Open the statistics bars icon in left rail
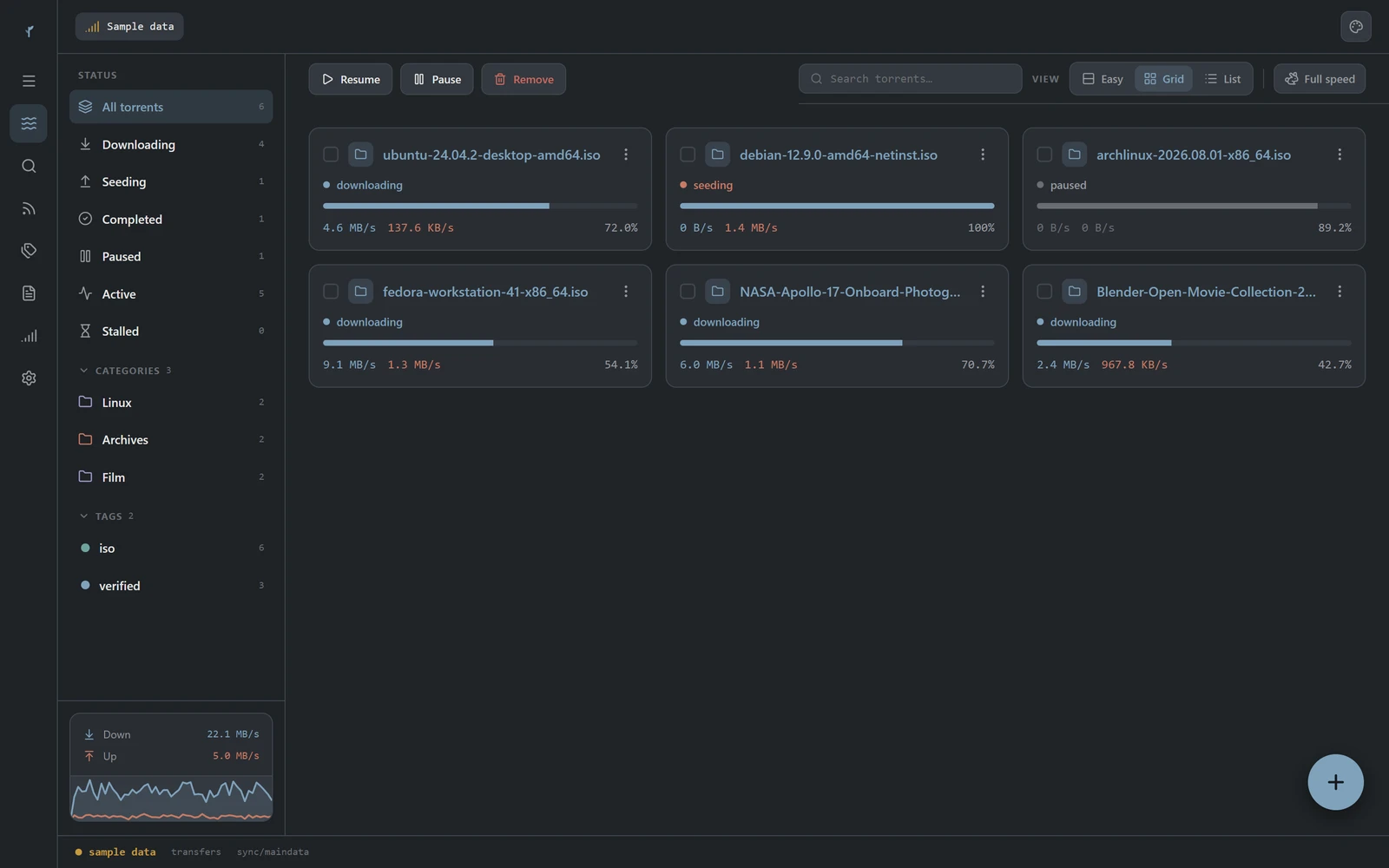The image size is (1389, 868). pyautogui.click(x=29, y=336)
